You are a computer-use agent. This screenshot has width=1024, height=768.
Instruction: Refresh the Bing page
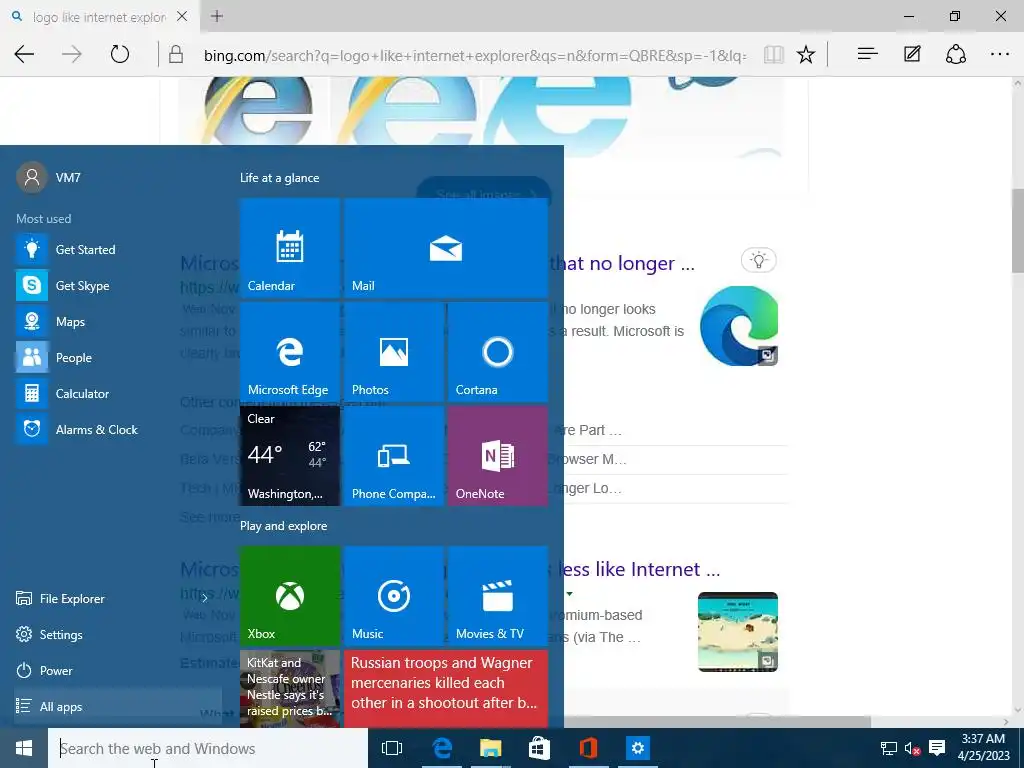click(x=120, y=54)
